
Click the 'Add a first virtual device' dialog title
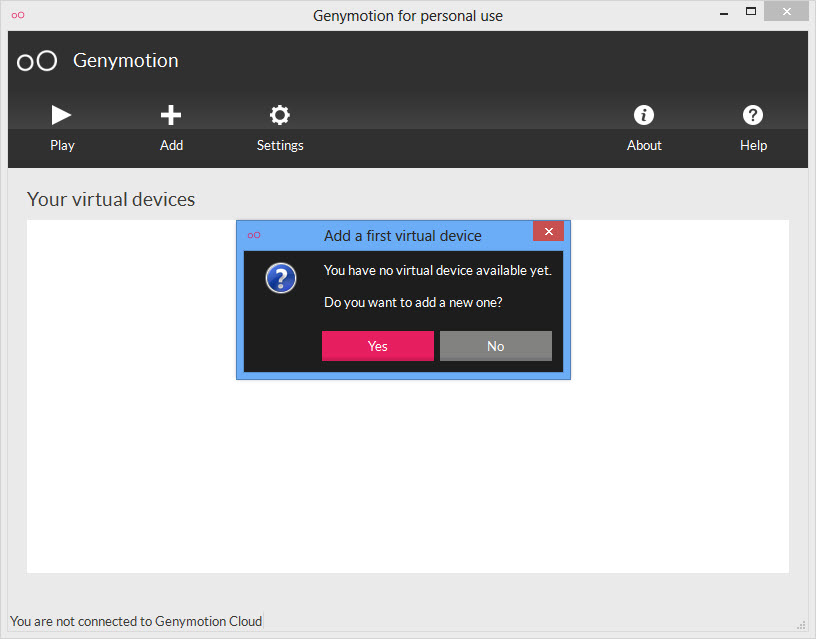[403, 236]
